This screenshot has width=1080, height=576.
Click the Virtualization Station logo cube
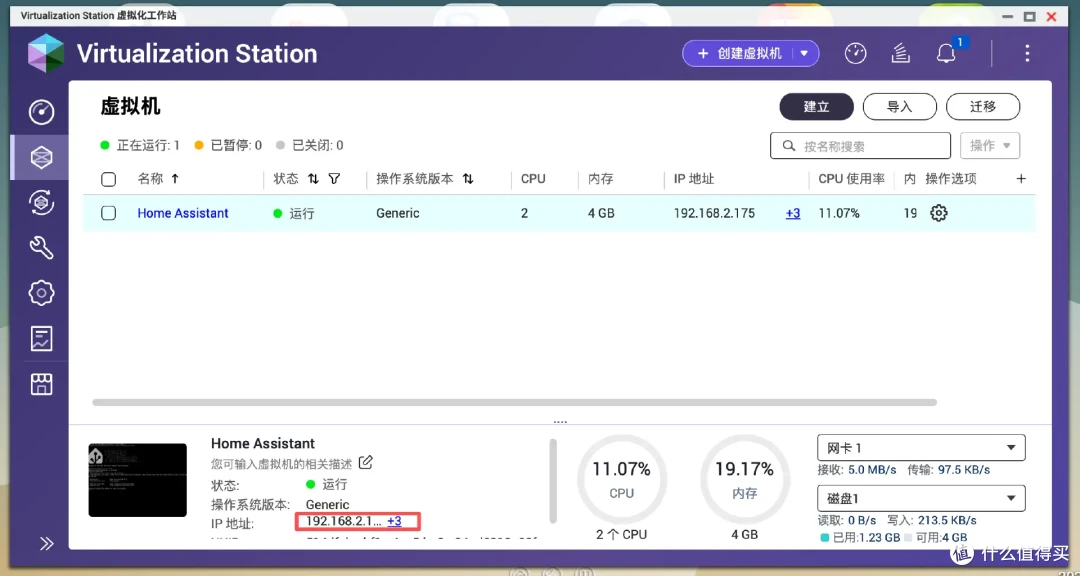coord(45,53)
